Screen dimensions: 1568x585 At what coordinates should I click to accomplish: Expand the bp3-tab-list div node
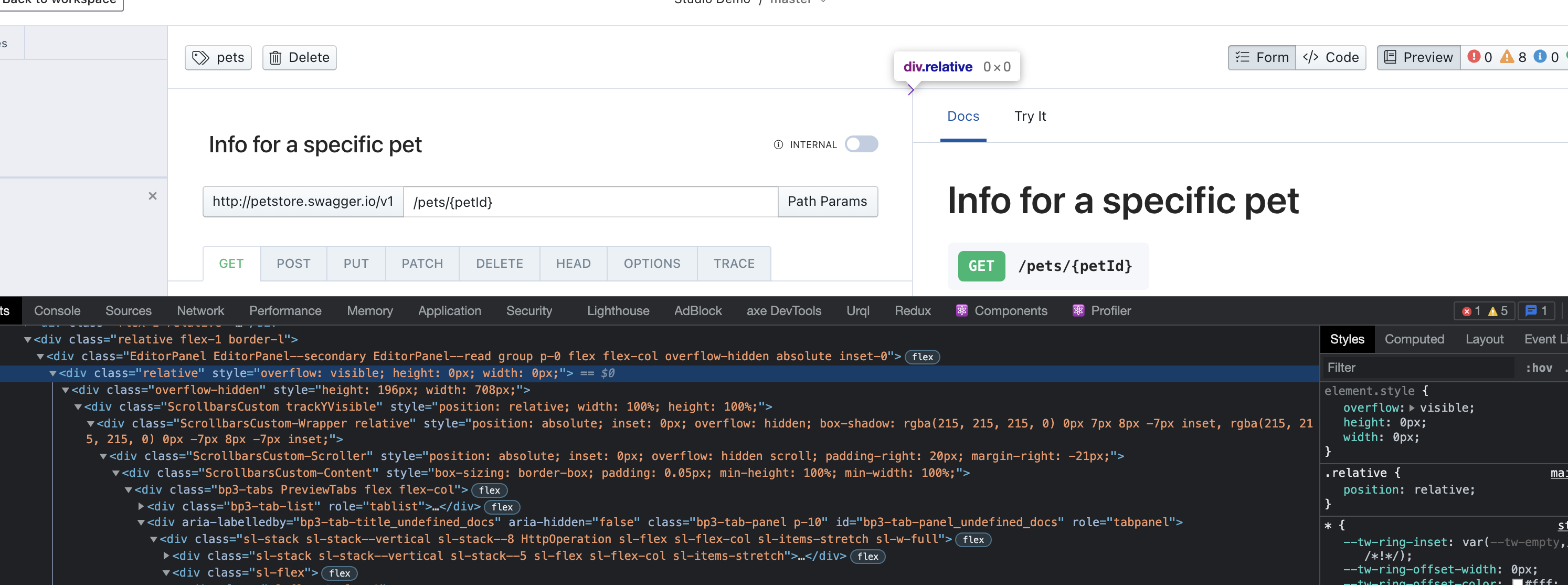141,506
